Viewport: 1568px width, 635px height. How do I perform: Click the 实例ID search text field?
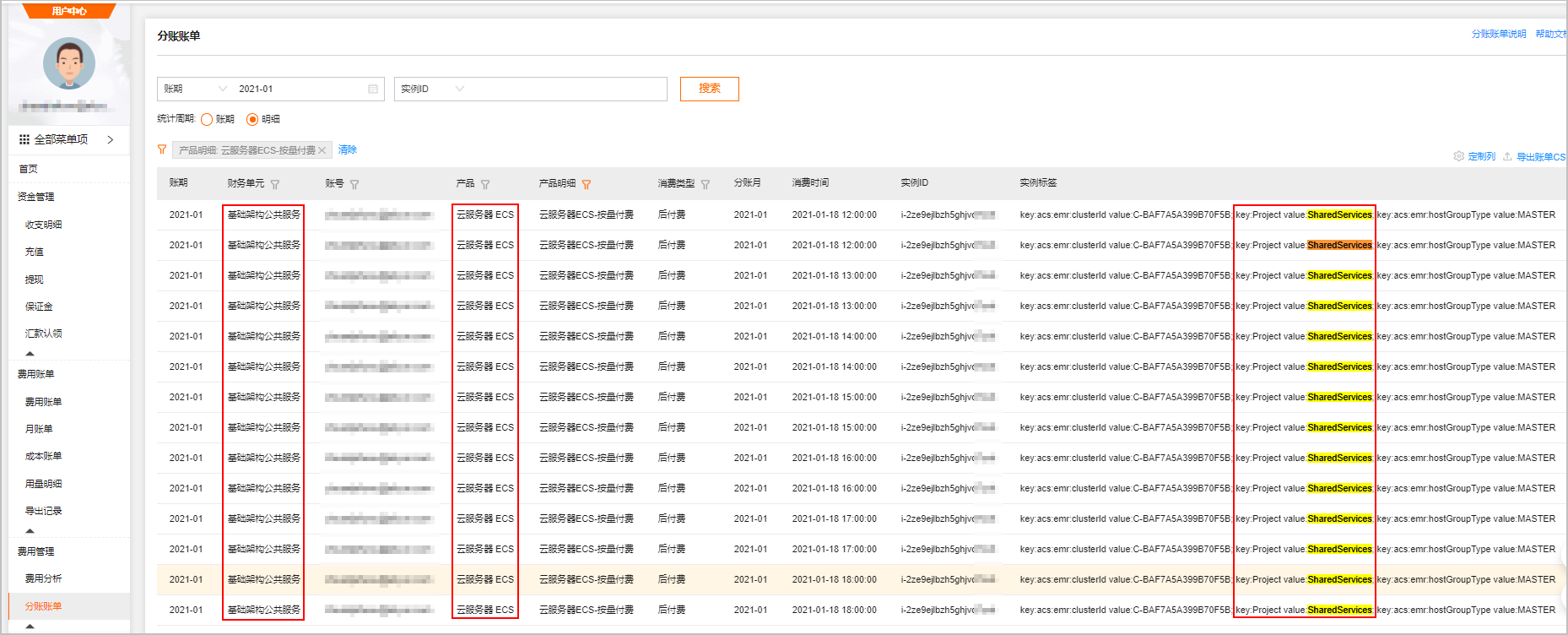567,89
